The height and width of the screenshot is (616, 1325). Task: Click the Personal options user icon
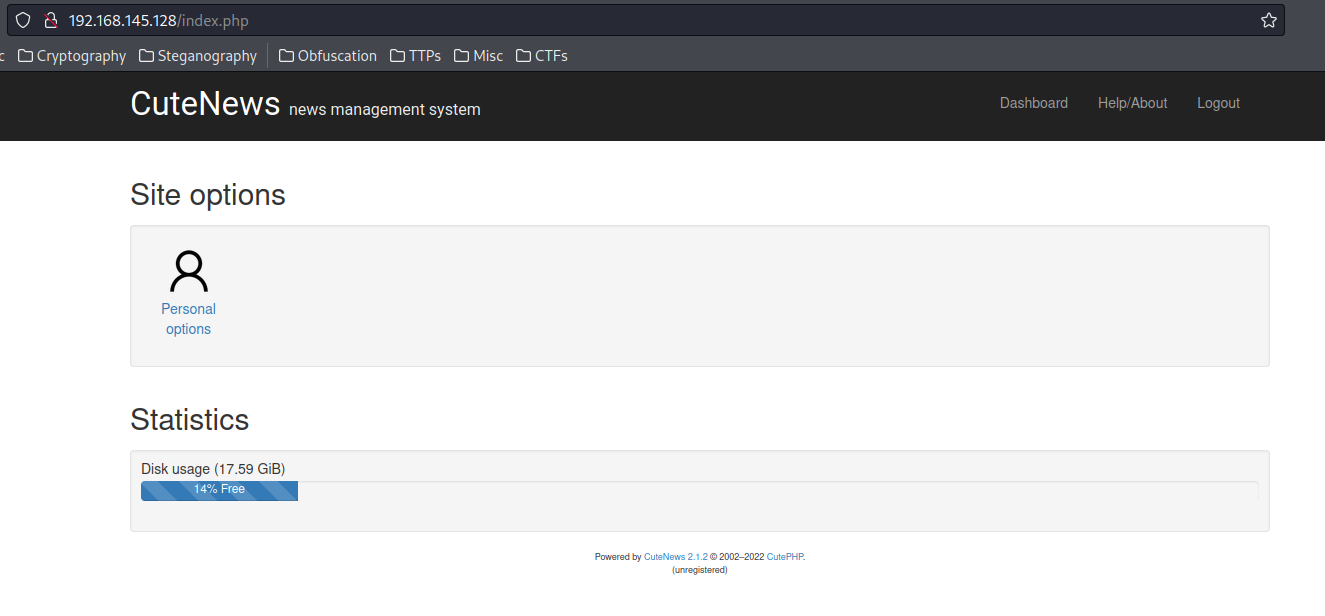pyautogui.click(x=189, y=271)
